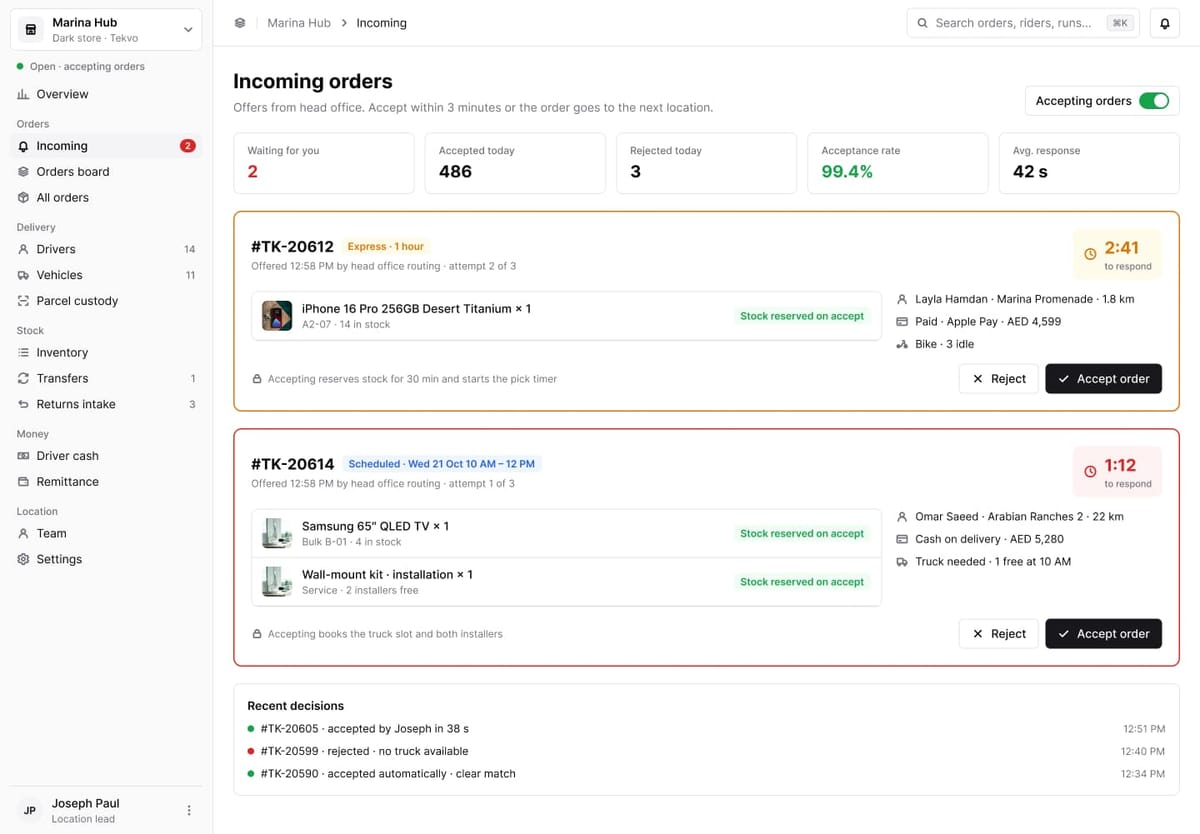The width and height of the screenshot is (1200, 834).
Task: Go to Orders board
Action: point(106,172)
